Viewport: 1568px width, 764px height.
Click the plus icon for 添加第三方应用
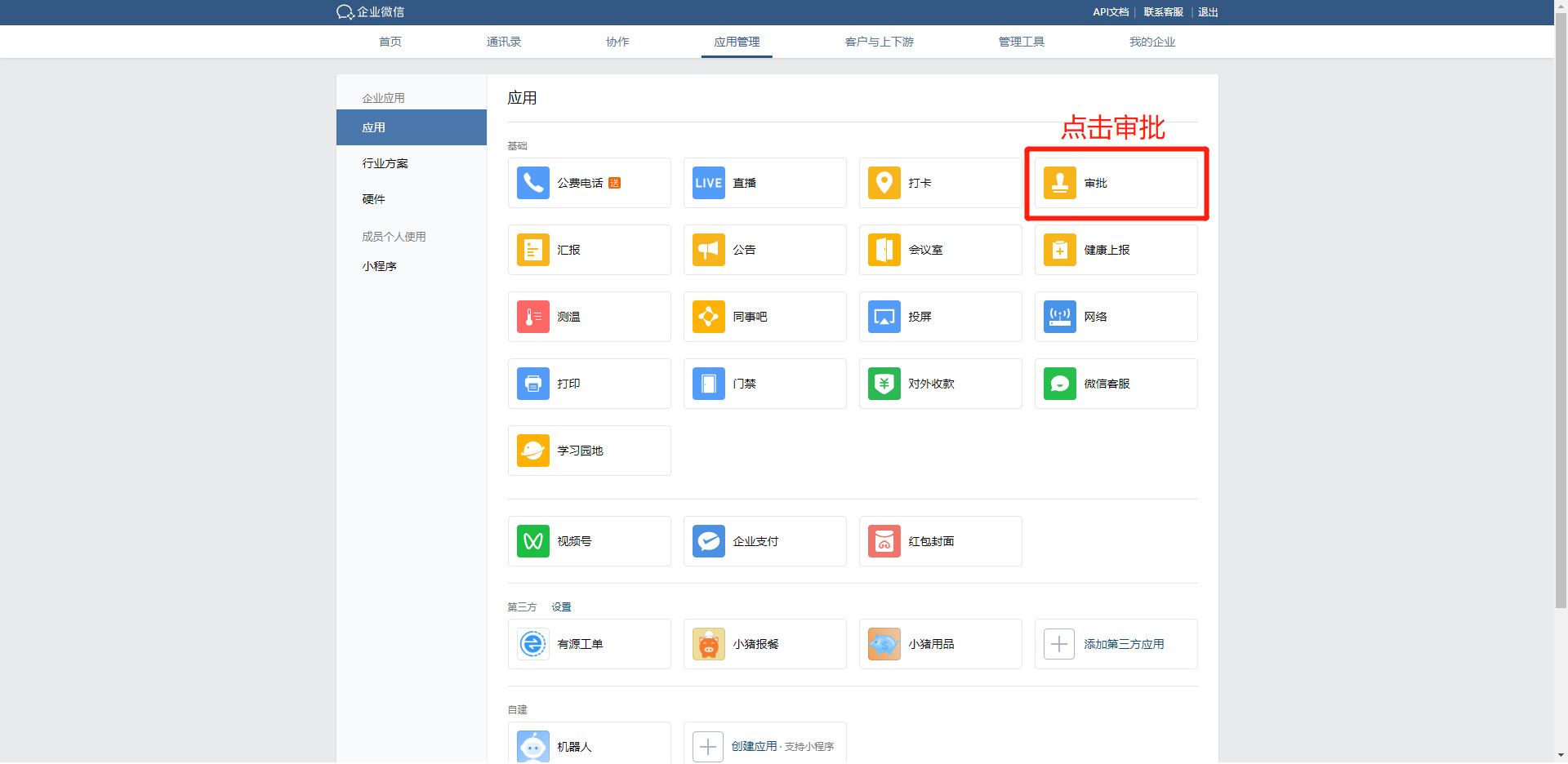click(1059, 644)
